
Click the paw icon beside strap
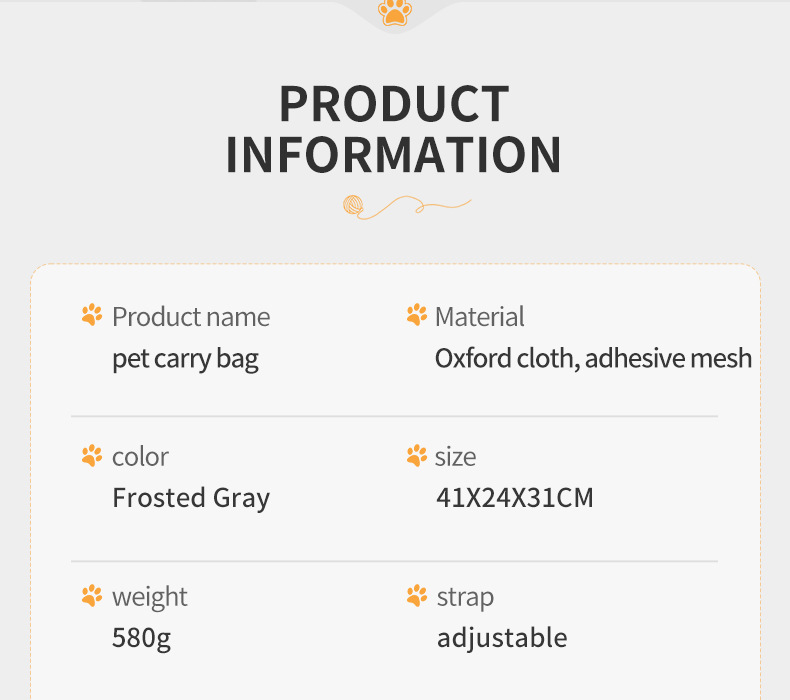(417, 597)
